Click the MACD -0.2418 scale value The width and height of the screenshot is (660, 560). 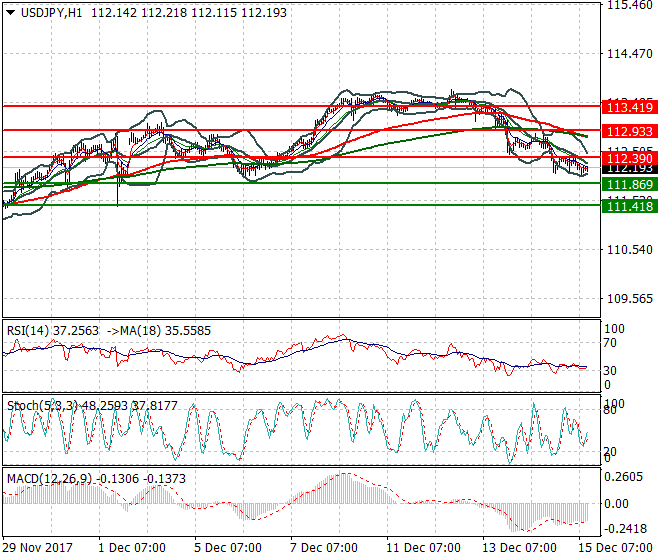(x=625, y=528)
